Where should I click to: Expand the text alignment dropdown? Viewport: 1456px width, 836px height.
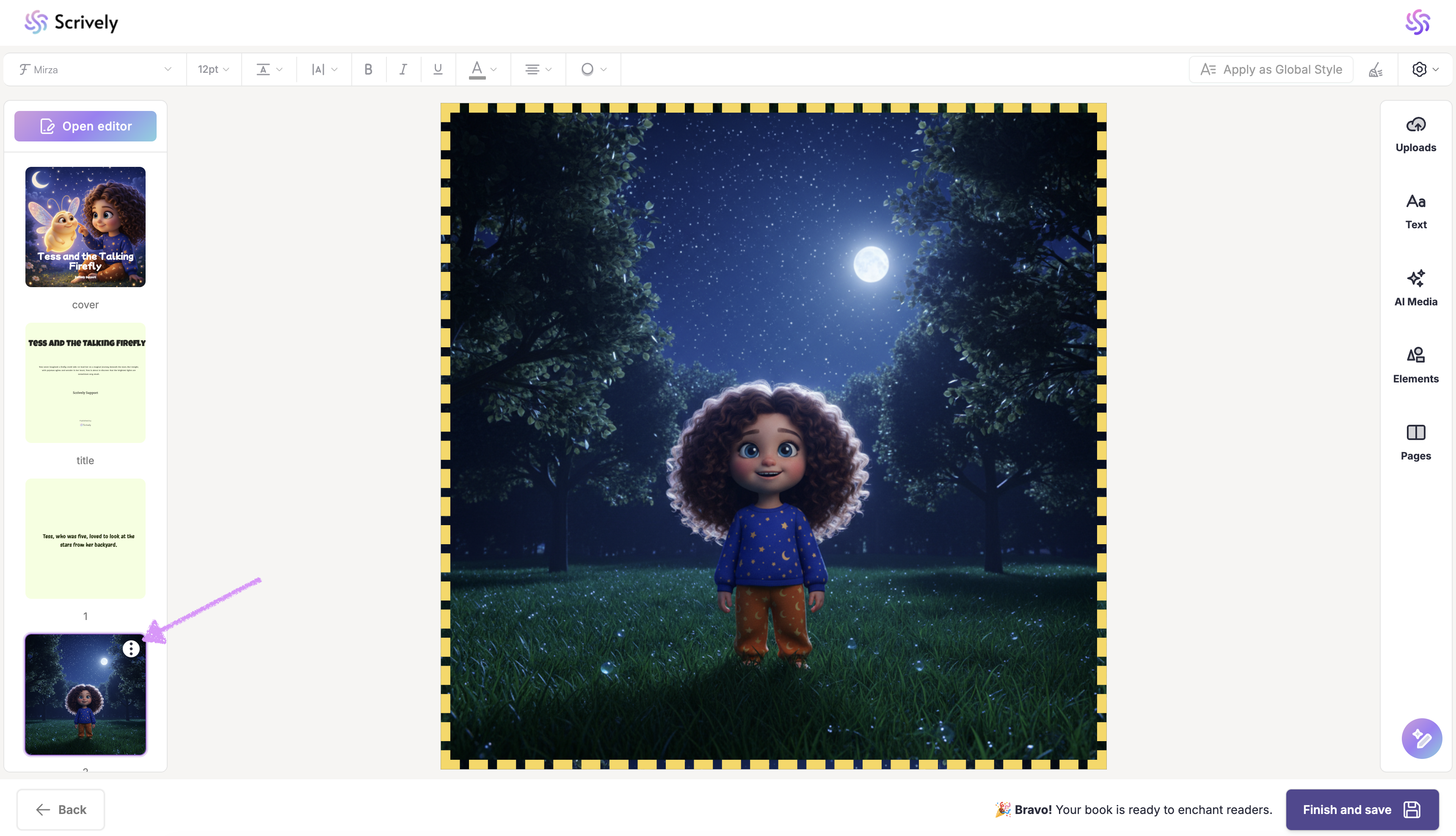pos(538,69)
